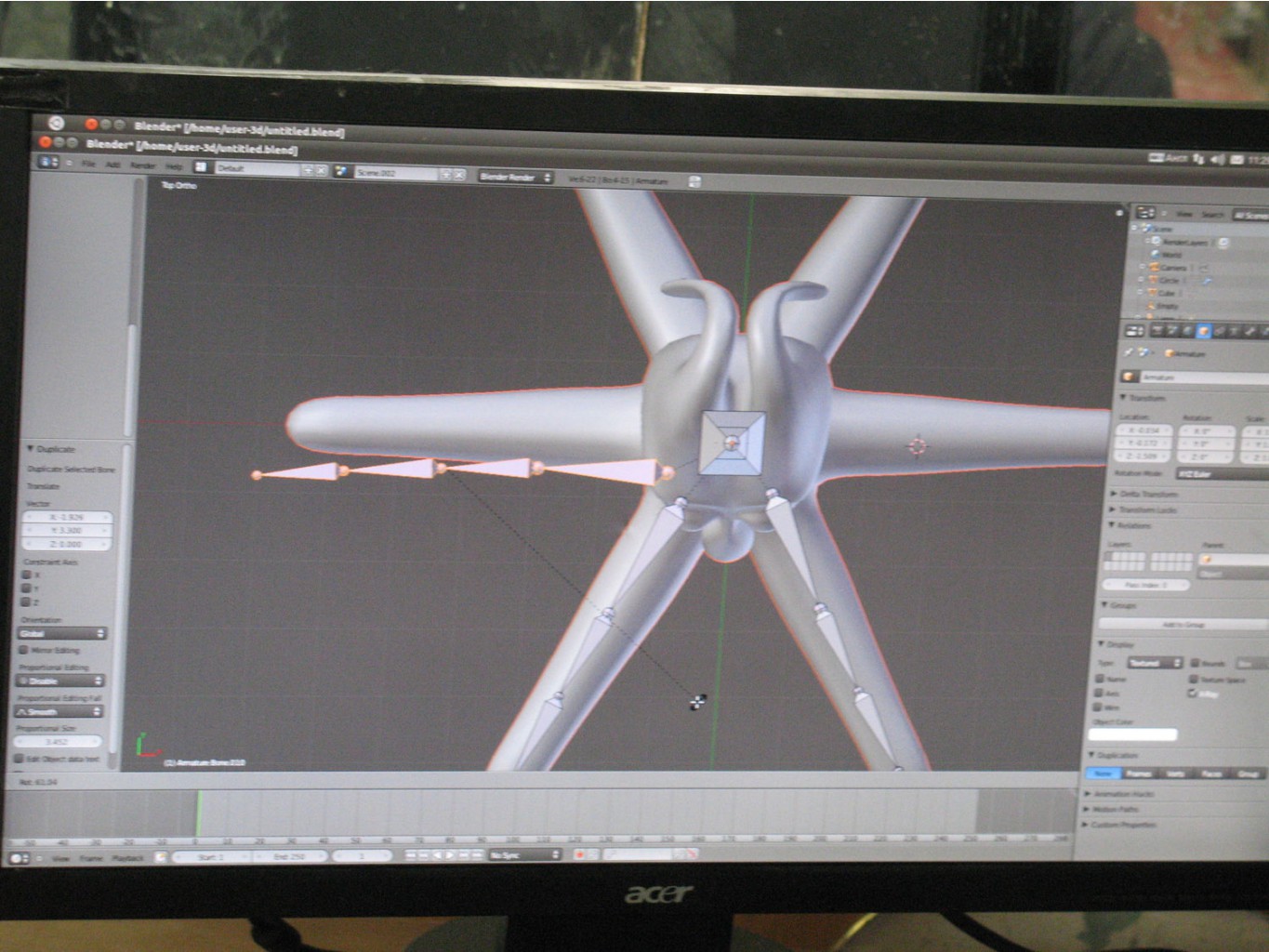
Task: Select Verts duplication button
Action: coord(1175,773)
